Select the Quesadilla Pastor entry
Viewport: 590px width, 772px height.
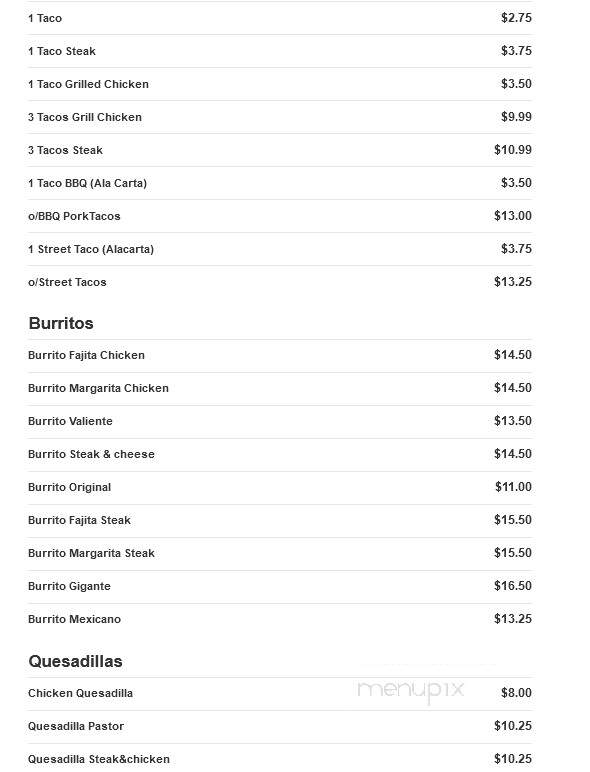[280, 726]
